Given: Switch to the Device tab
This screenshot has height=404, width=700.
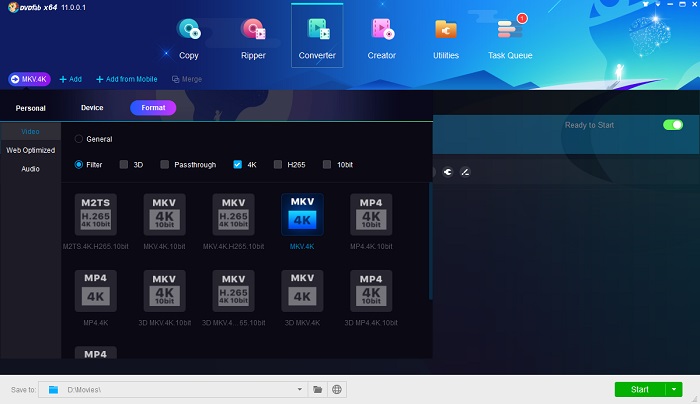Looking at the screenshot, I should point(92,107).
